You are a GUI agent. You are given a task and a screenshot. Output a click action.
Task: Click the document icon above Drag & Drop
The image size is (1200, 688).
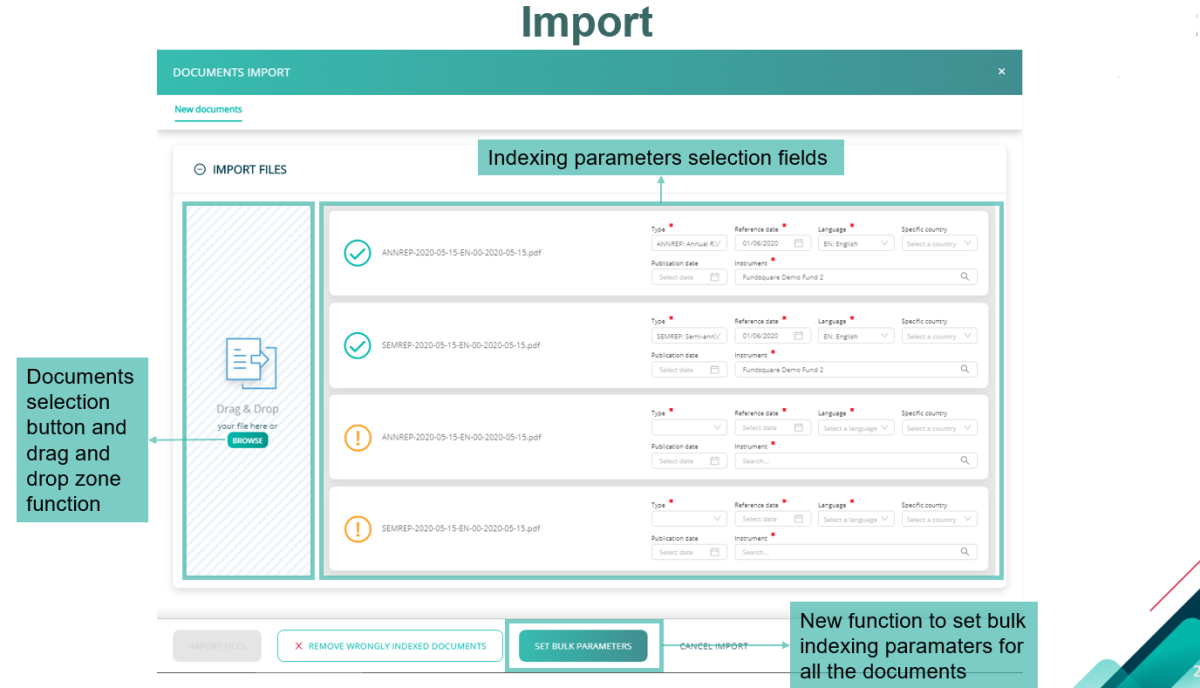coord(251,363)
